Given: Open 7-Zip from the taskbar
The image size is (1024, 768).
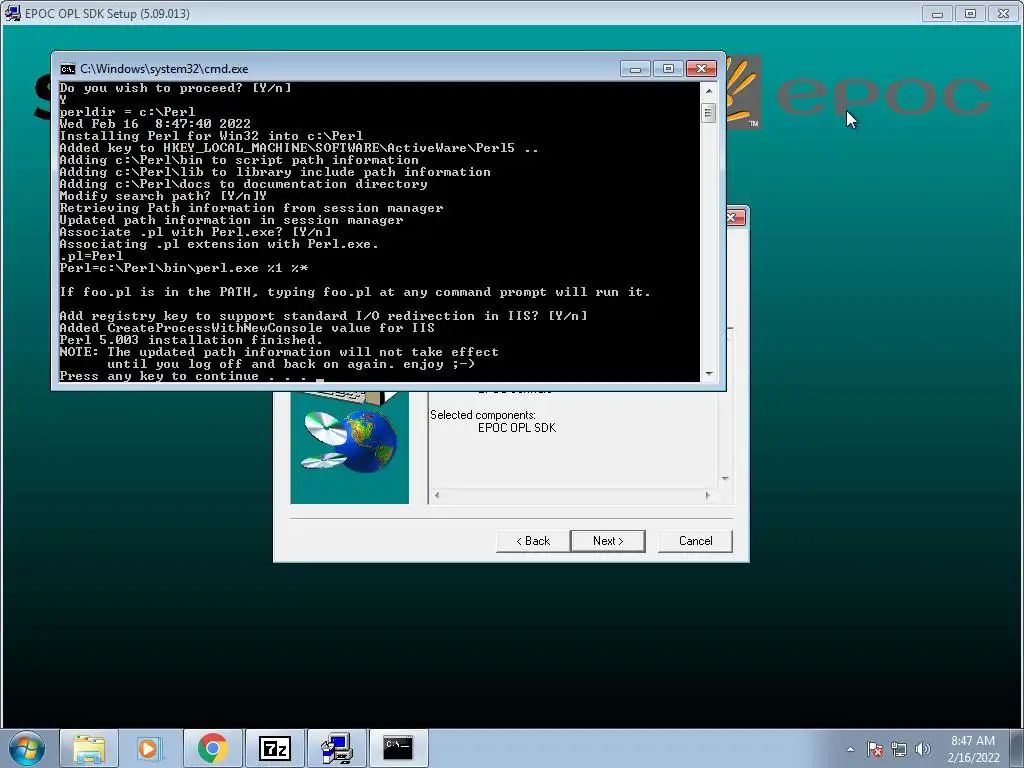Looking at the screenshot, I should point(274,748).
